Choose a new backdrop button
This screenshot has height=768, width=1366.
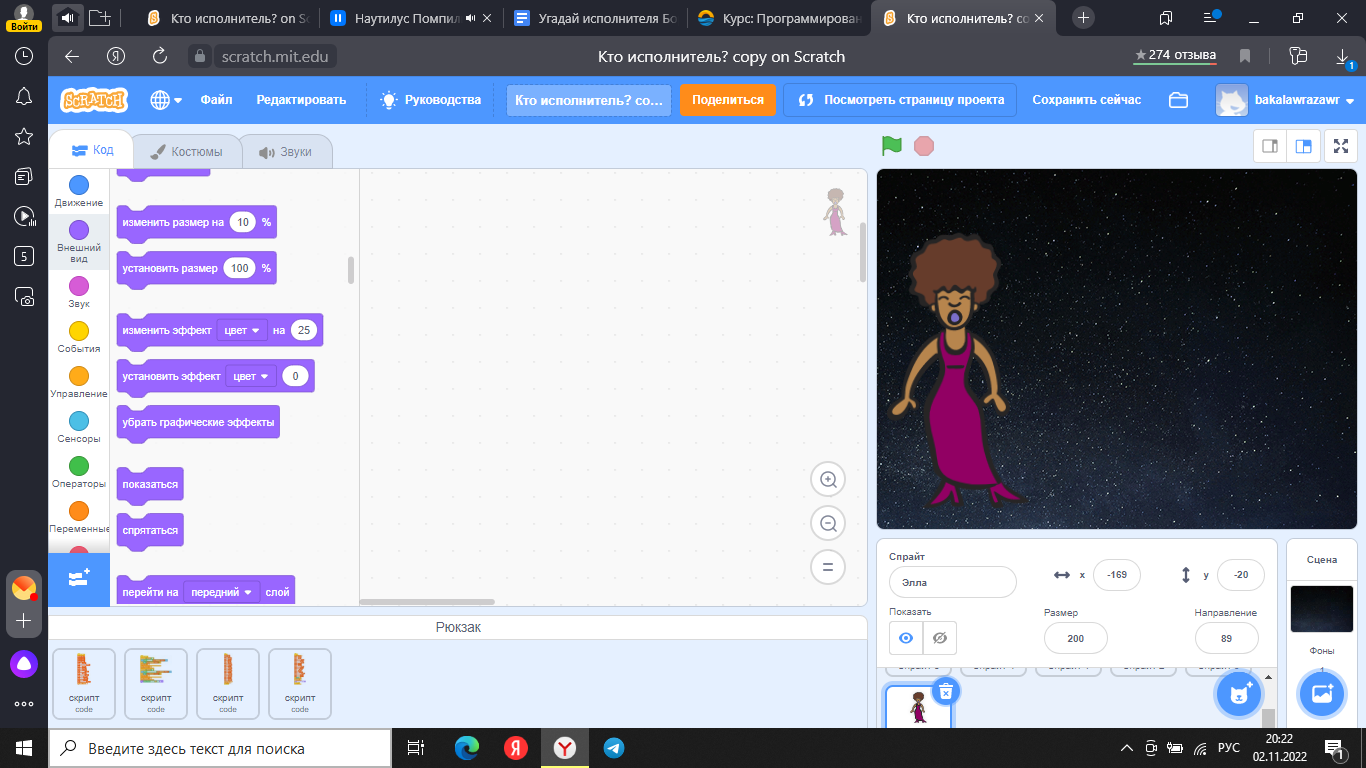(x=1322, y=694)
